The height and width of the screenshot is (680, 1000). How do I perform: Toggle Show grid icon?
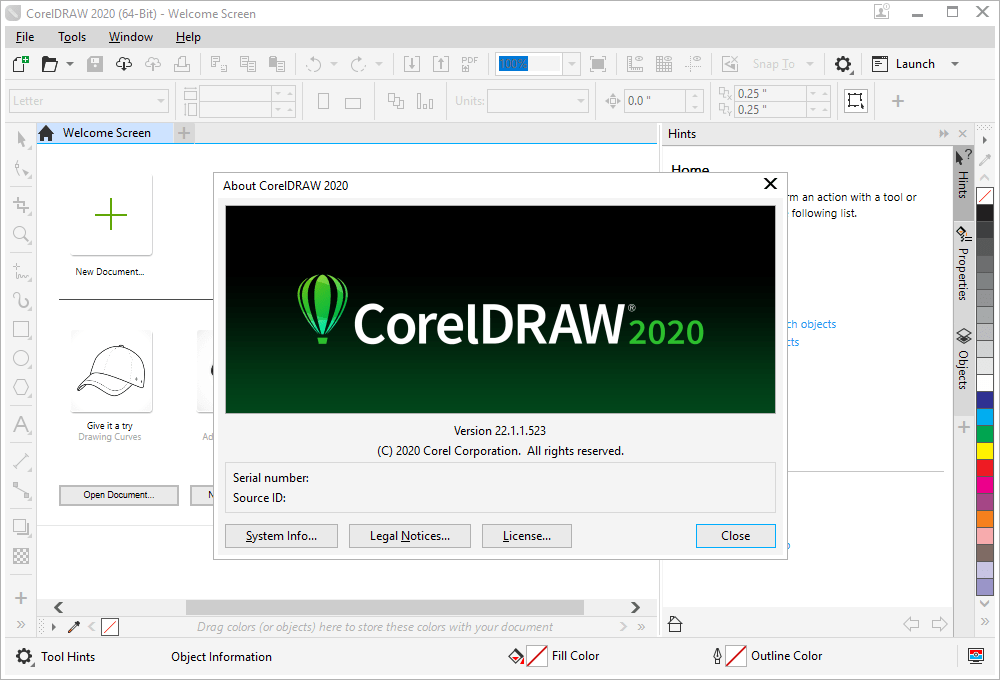point(664,64)
